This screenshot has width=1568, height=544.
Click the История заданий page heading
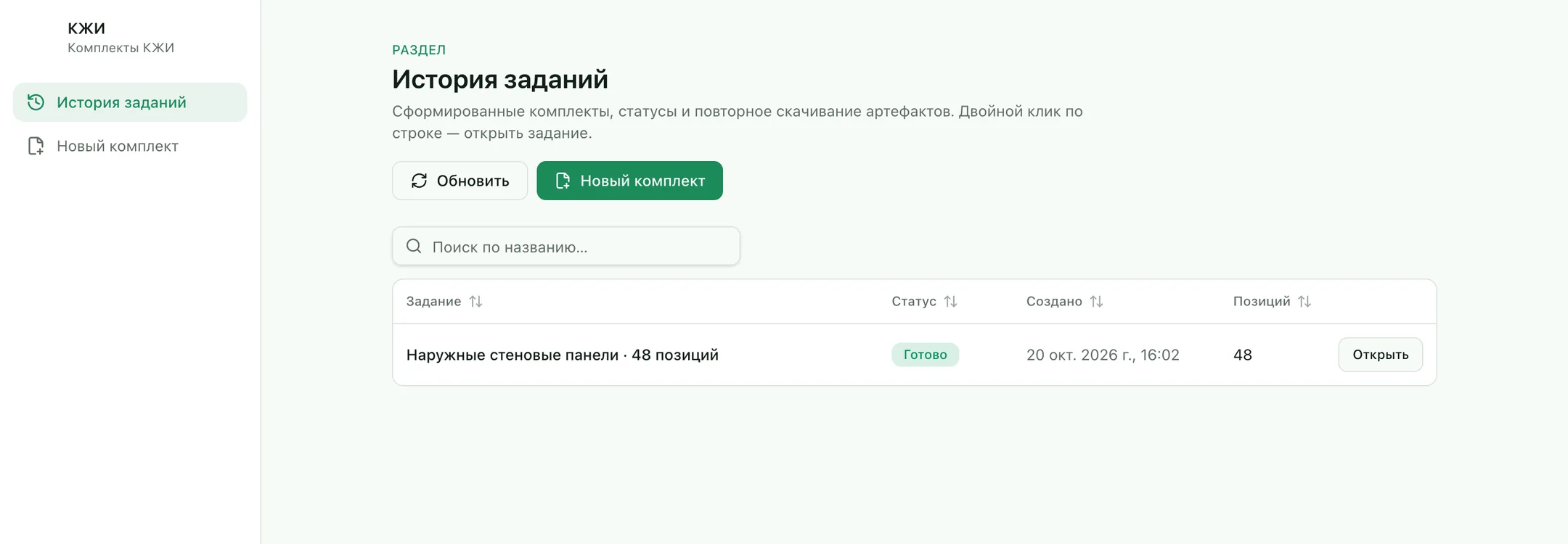tap(500, 79)
